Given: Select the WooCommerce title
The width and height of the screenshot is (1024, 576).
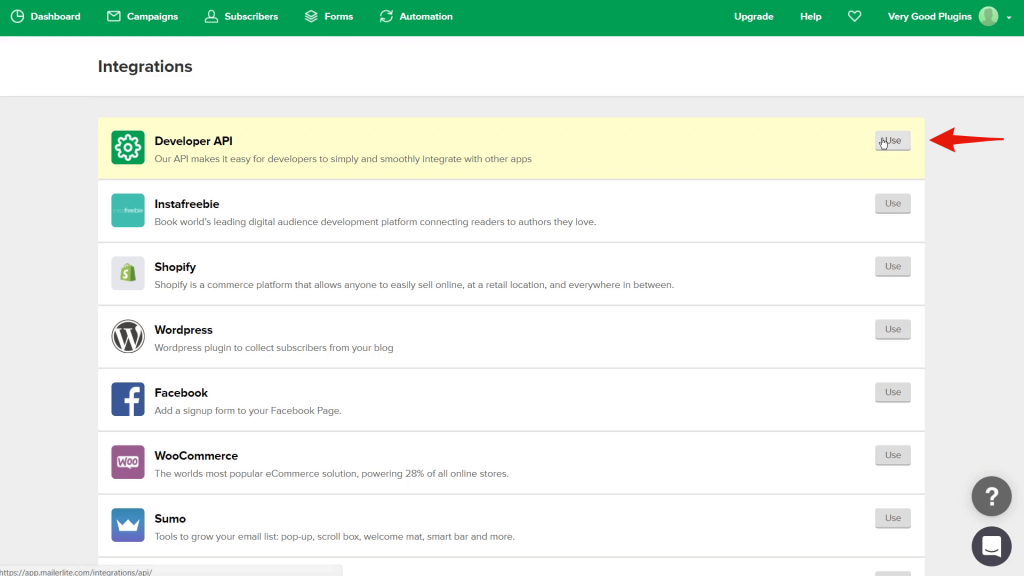Looking at the screenshot, I should (x=196, y=456).
